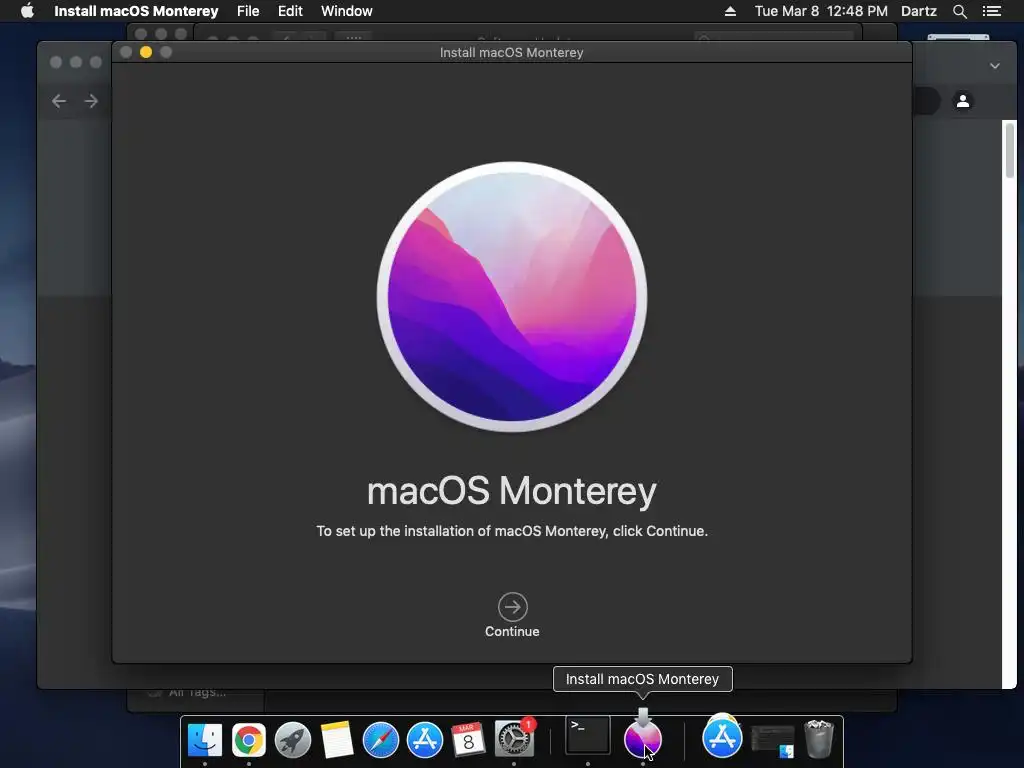
Task: Click the date and time in menu bar
Action: (x=821, y=11)
